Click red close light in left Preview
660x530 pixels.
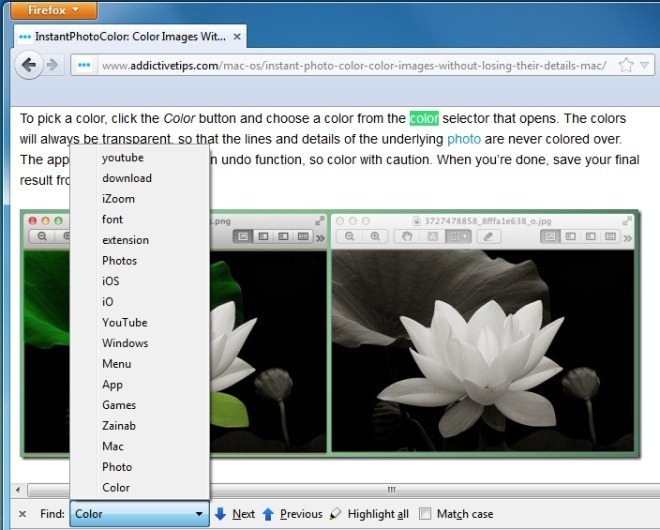(33, 221)
